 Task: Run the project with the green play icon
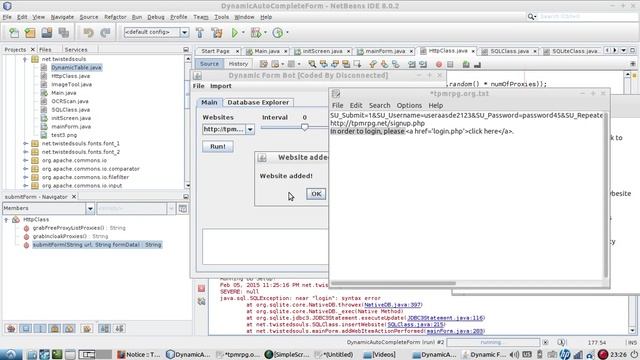[235, 33]
